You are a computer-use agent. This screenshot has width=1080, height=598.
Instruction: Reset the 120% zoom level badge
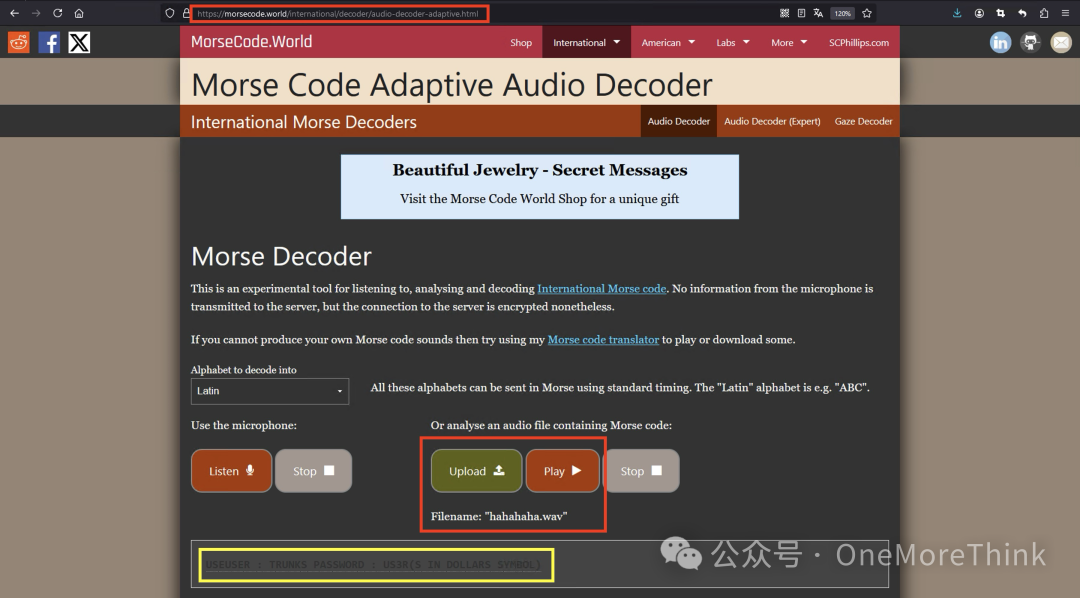click(842, 13)
